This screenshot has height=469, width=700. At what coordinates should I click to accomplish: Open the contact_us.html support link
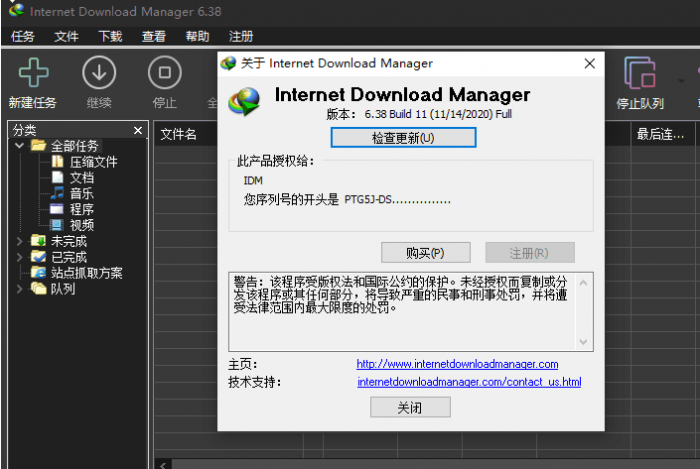click(x=469, y=382)
